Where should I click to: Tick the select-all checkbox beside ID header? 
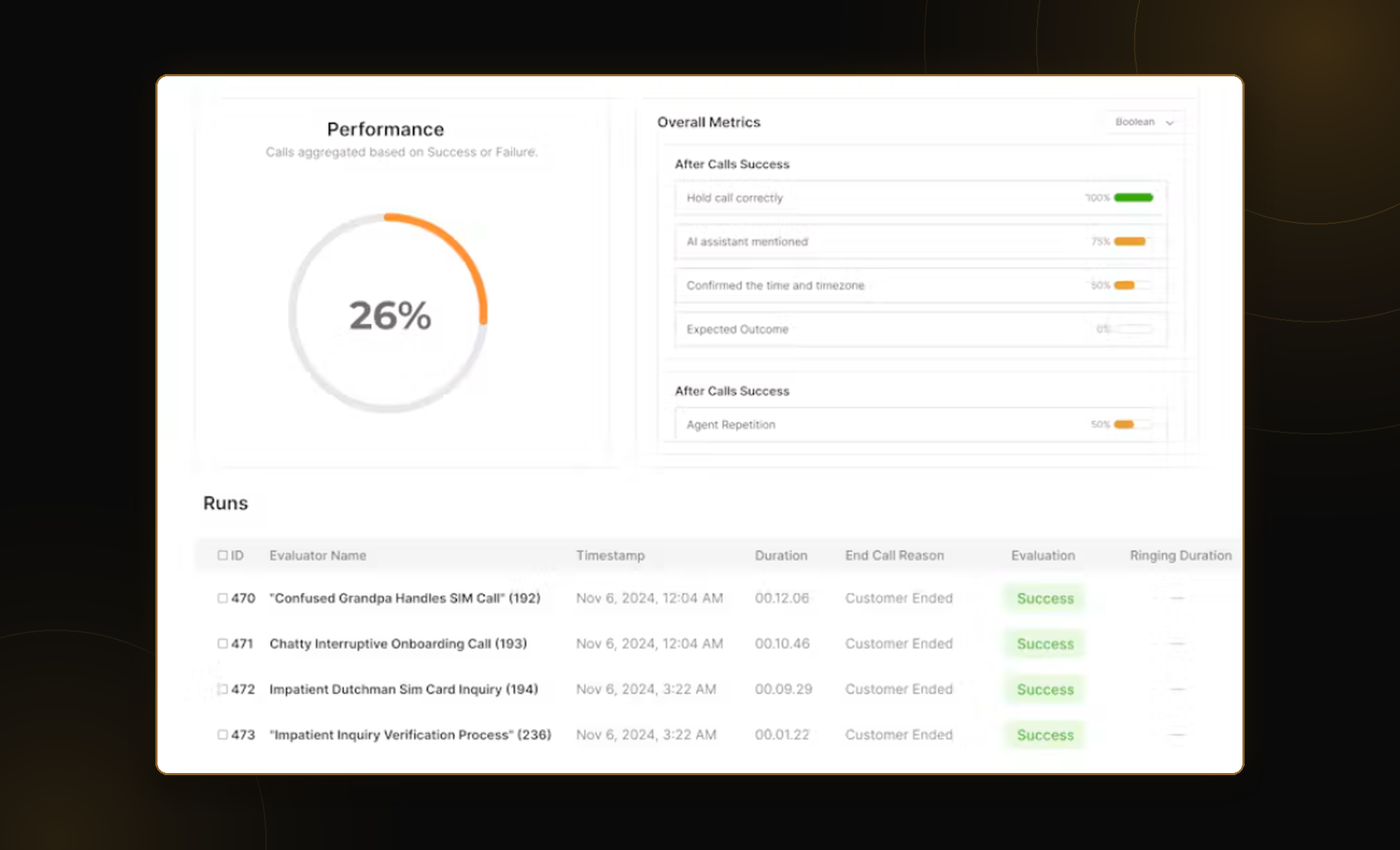tap(223, 555)
